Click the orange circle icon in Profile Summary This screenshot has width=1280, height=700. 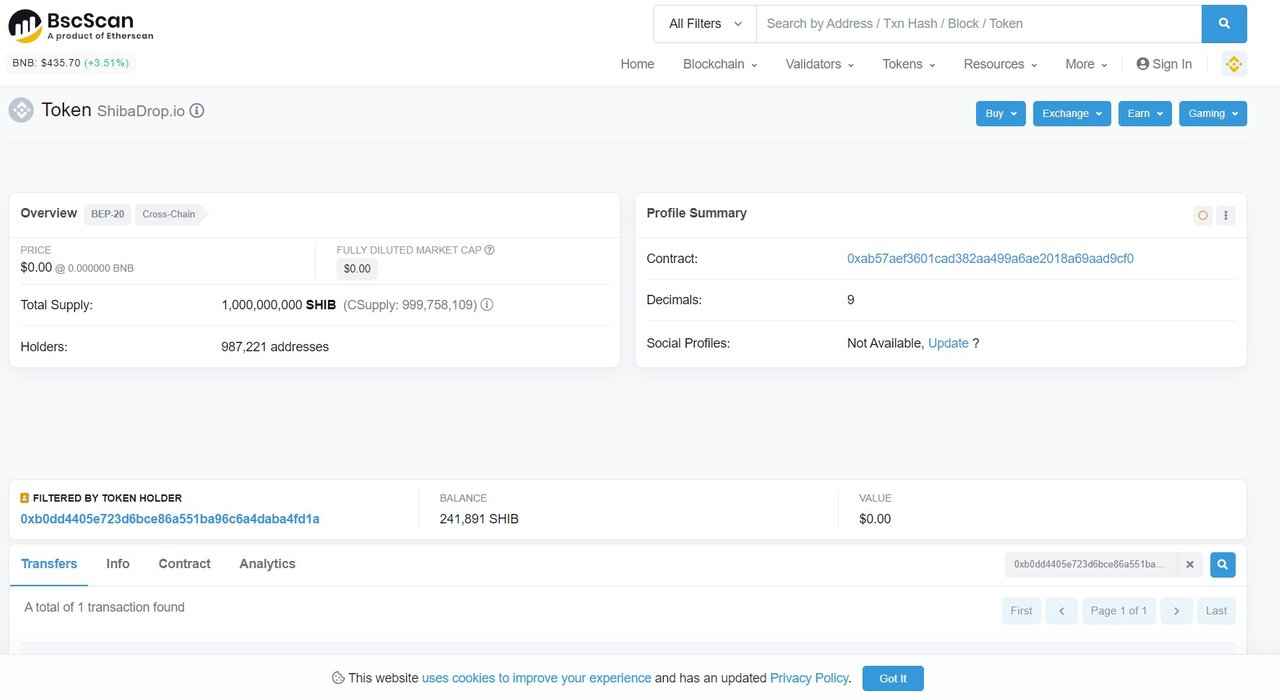1203,215
